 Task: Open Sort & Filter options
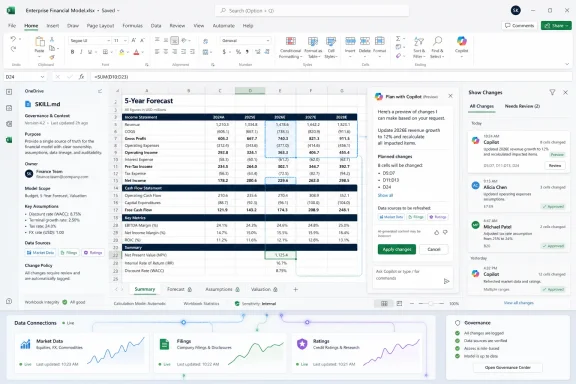pyautogui.click(x=419, y=47)
